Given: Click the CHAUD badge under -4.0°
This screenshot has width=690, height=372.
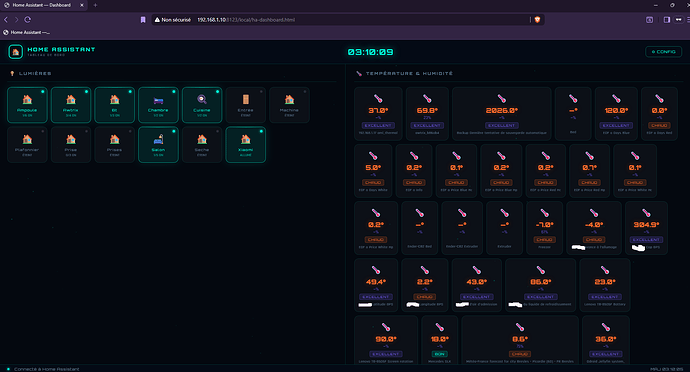Looking at the screenshot, I should pyautogui.click(x=594, y=240).
